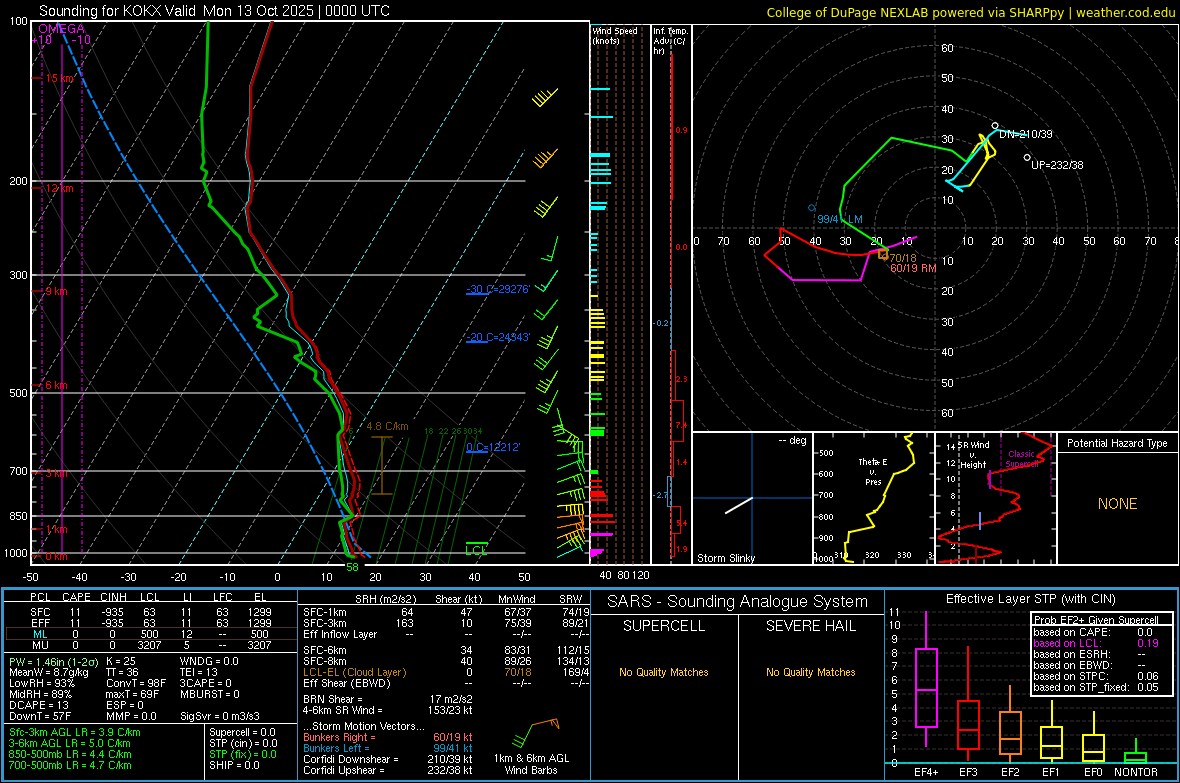Click the 15 km height marker

(61, 78)
